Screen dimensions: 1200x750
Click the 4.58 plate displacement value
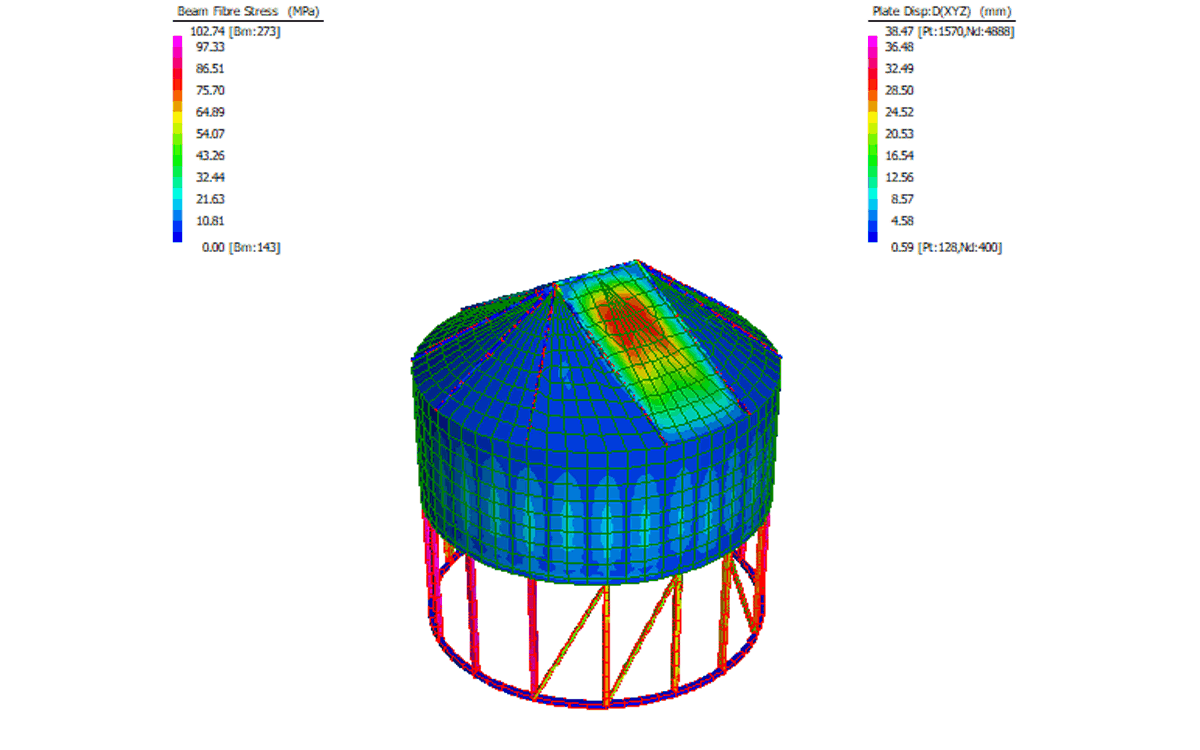[900, 220]
